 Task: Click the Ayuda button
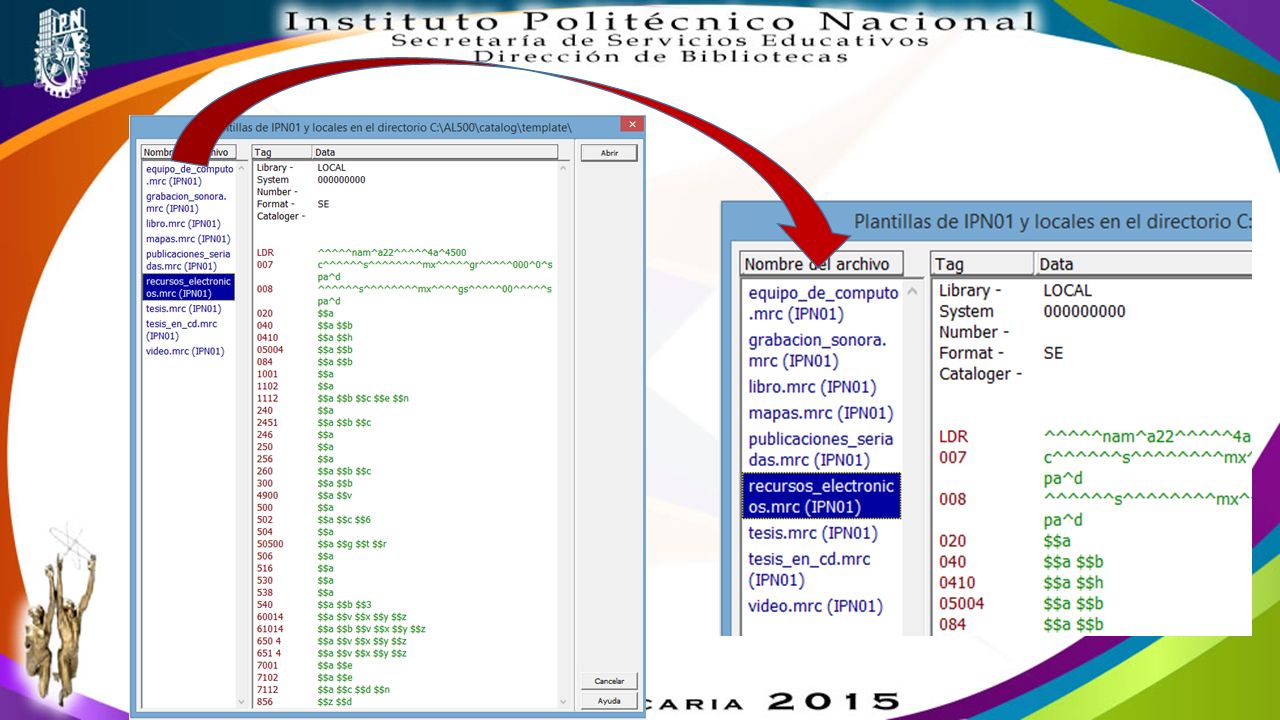pyautogui.click(x=609, y=701)
